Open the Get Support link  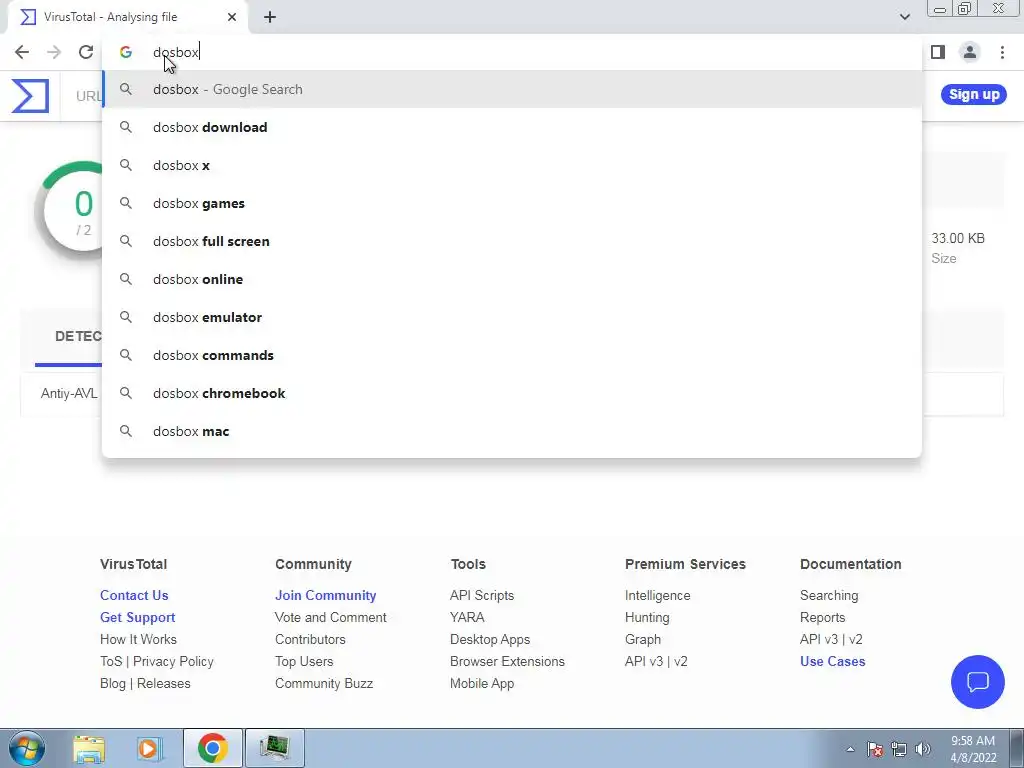(137, 617)
